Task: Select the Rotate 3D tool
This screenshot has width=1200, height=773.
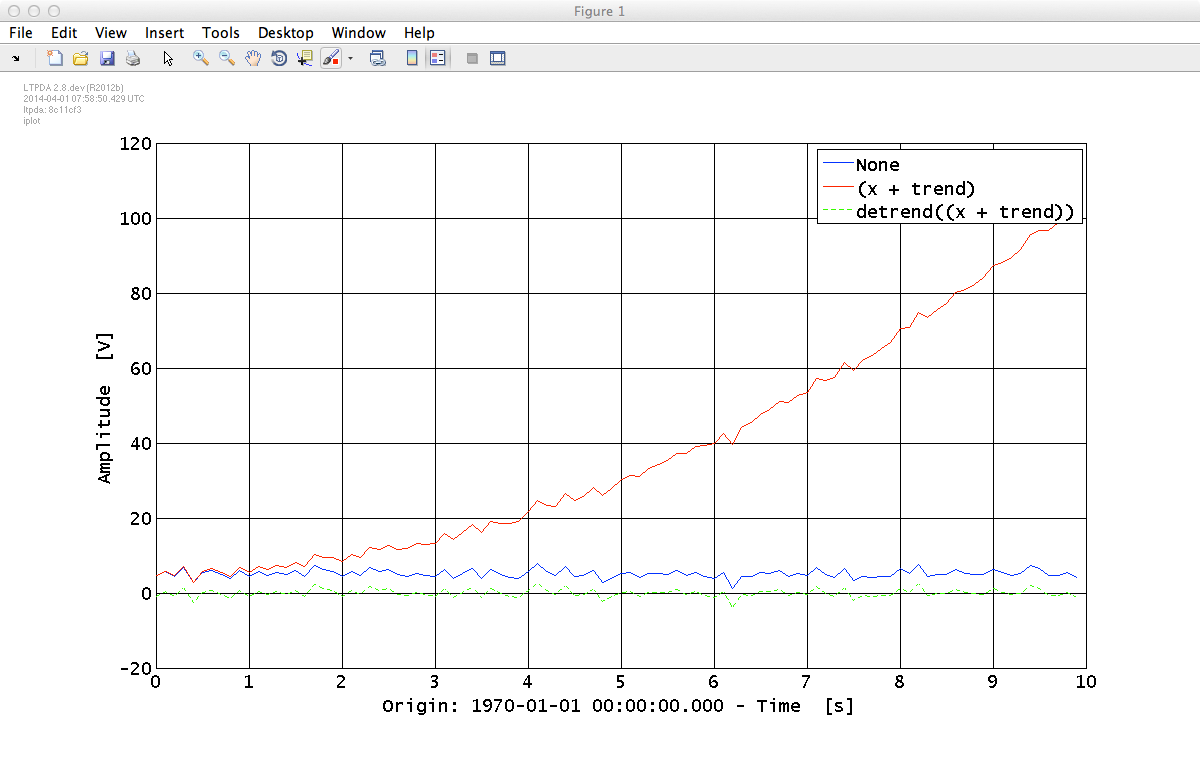Action: pyautogui.click(x=279, y=59)
